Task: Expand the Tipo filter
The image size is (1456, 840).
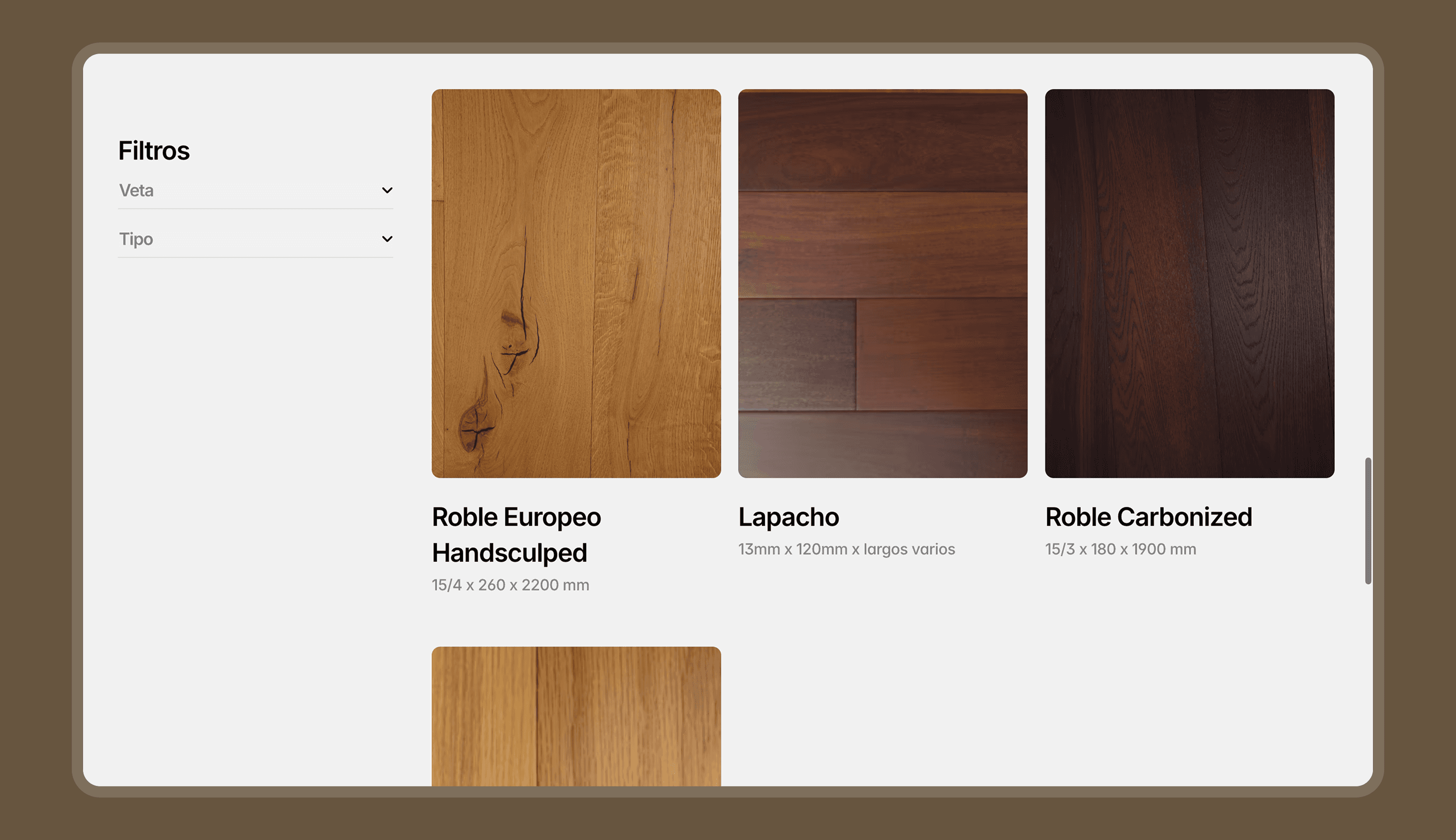Action: tap(255, 239)
